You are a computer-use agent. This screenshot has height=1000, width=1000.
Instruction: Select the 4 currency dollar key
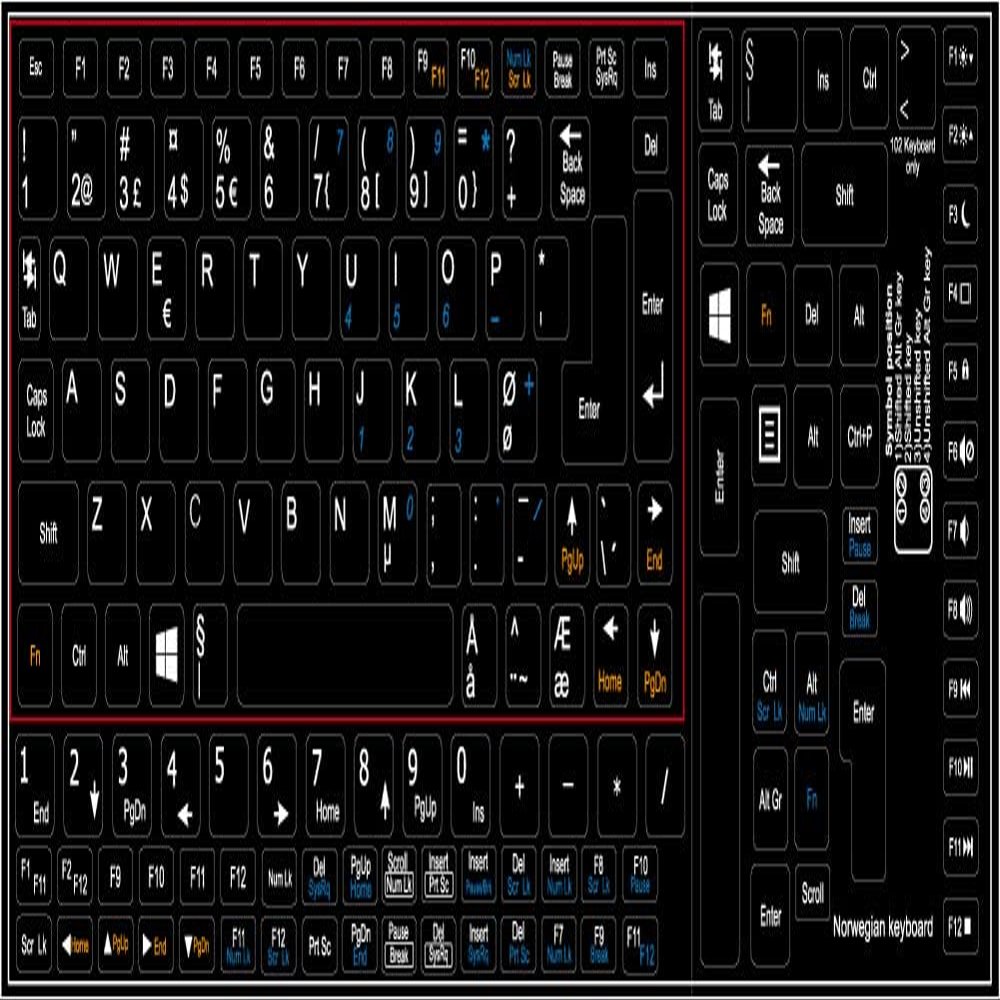tap(184, 168)
